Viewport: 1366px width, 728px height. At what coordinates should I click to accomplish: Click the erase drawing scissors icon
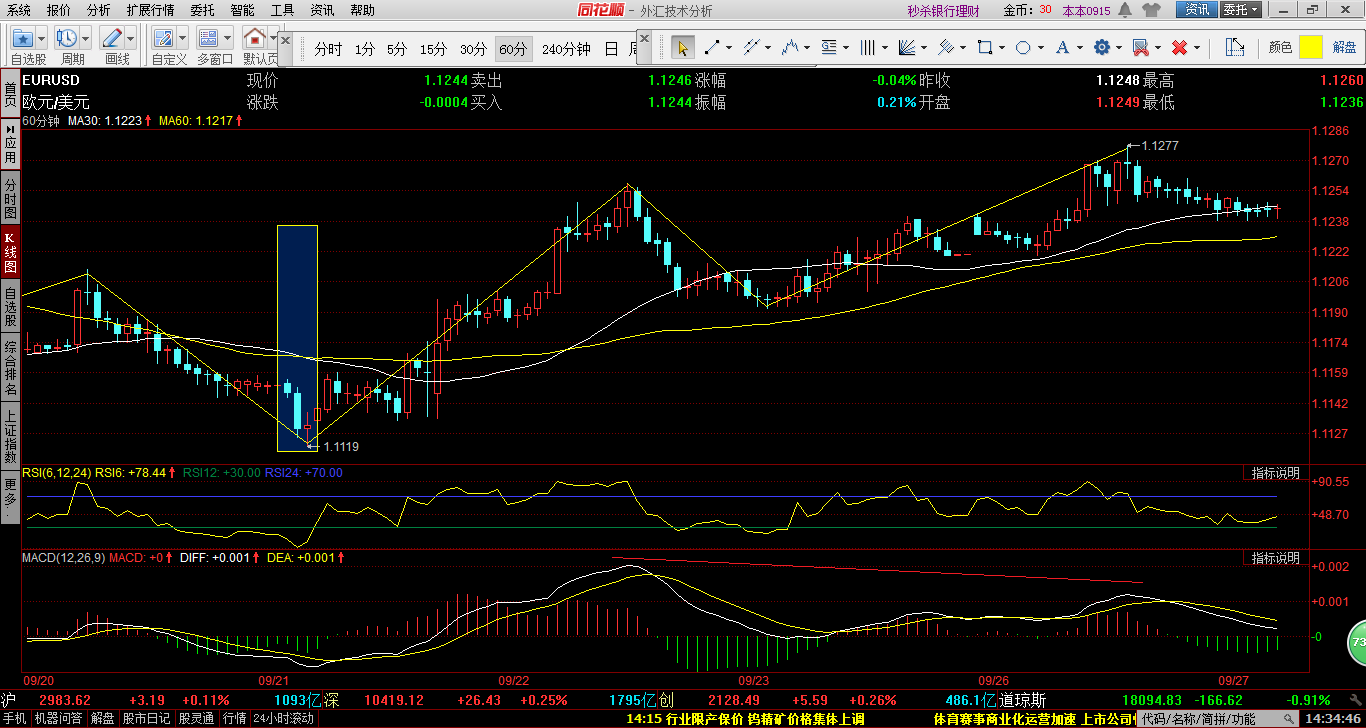(1139, 47)
